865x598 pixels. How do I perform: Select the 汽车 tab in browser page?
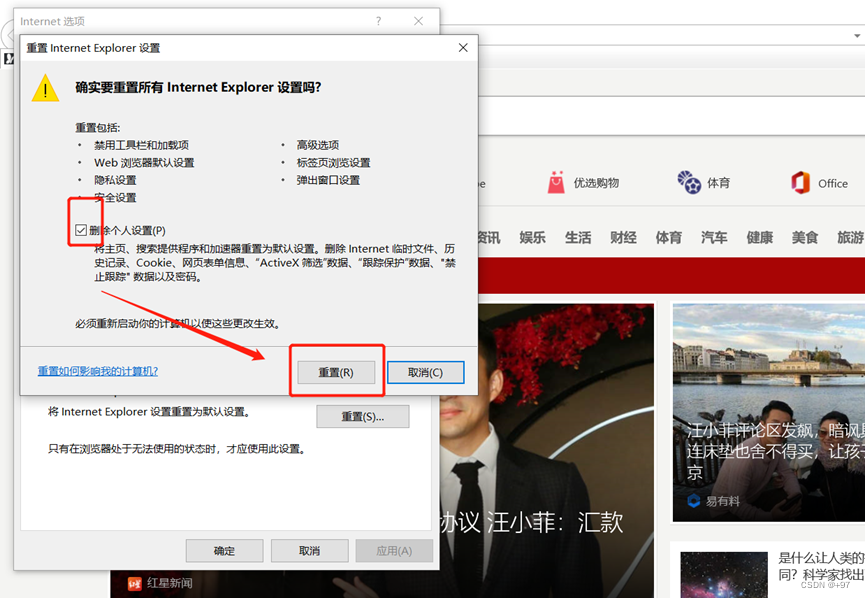pos(714,238)
